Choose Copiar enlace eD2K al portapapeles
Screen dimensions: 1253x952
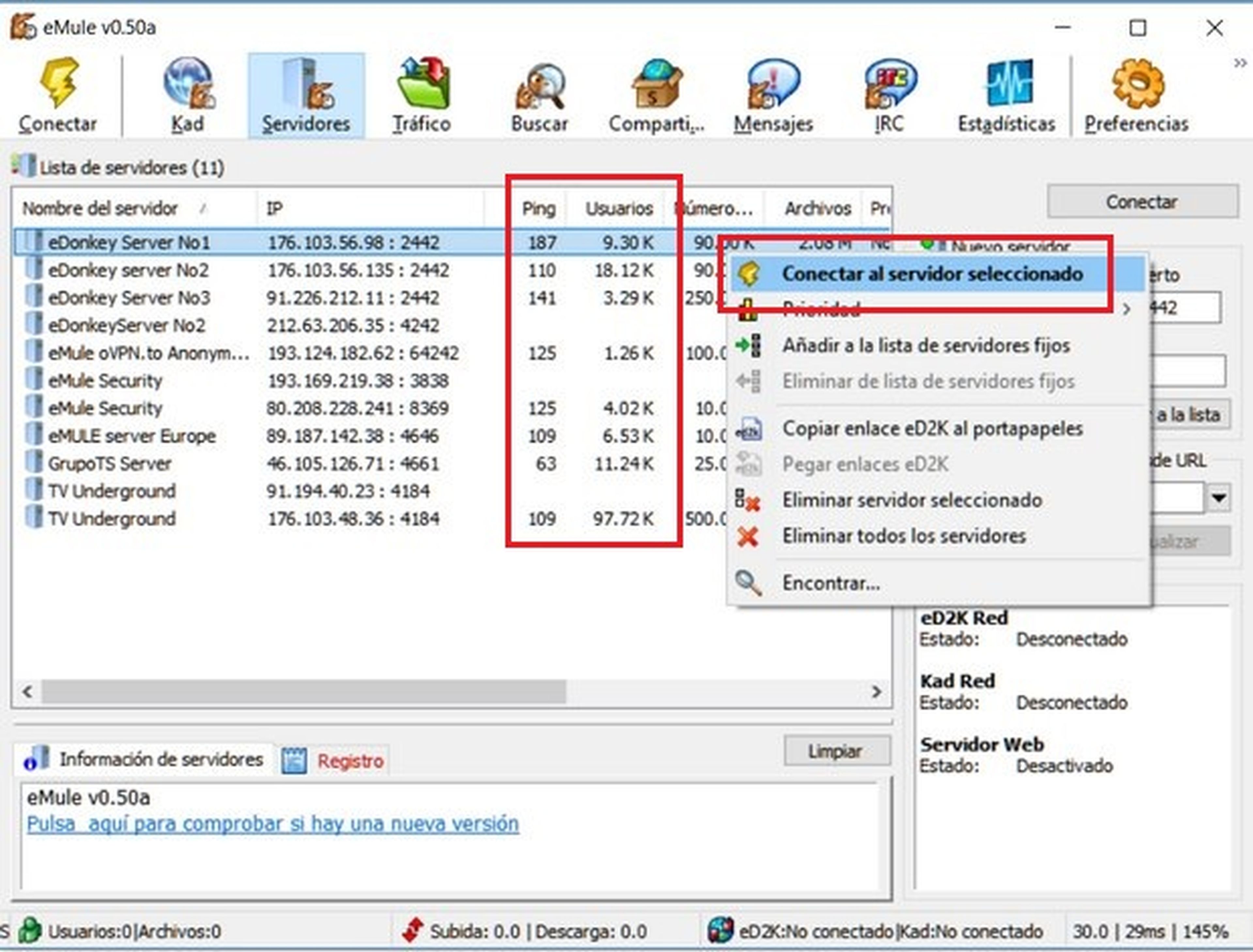pos(937,429)
